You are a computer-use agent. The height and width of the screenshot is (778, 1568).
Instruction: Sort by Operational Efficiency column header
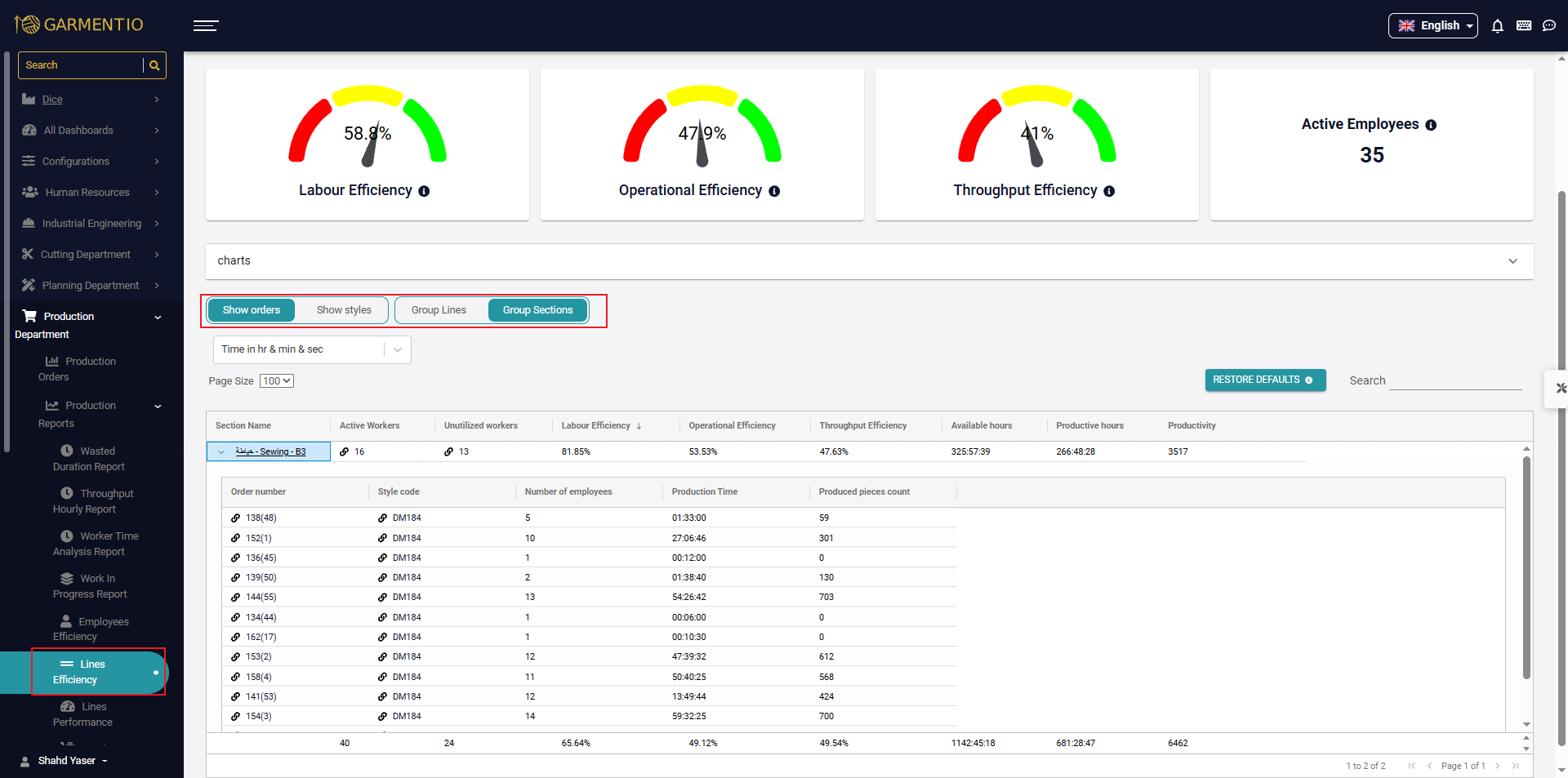click(732, 426)
